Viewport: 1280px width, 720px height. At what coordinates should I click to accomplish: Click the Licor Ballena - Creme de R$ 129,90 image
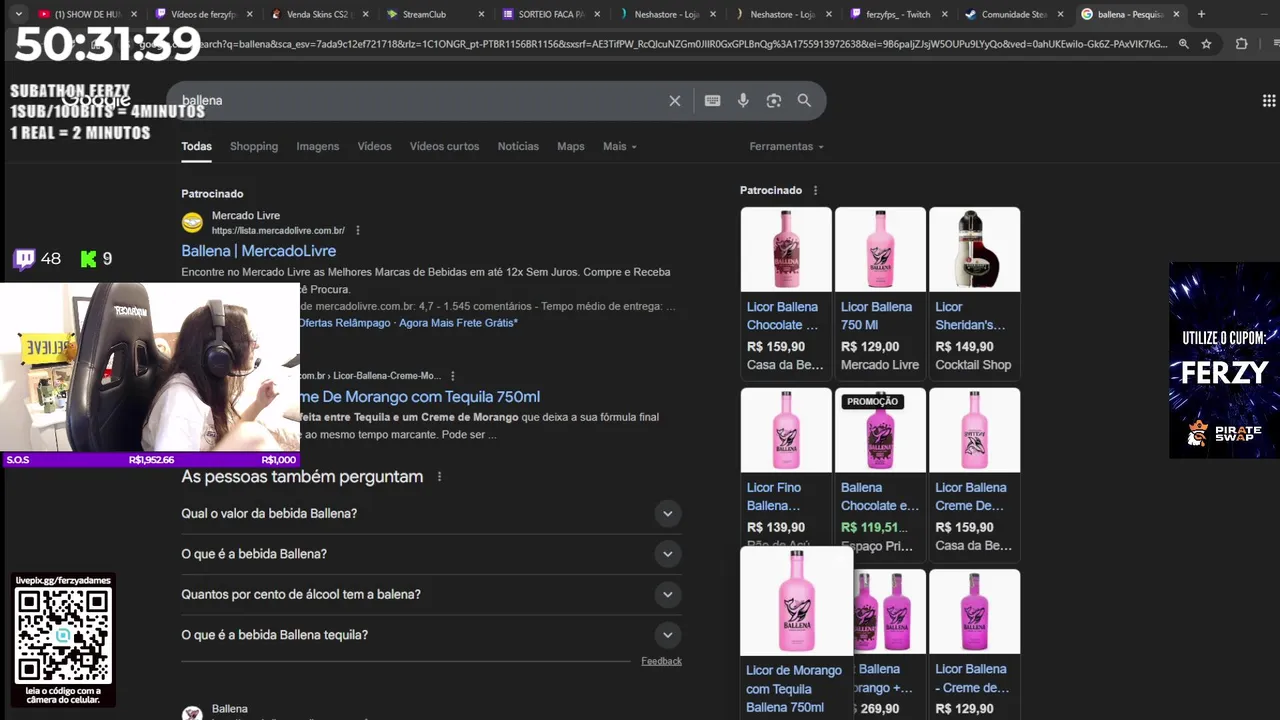(974, 612)
